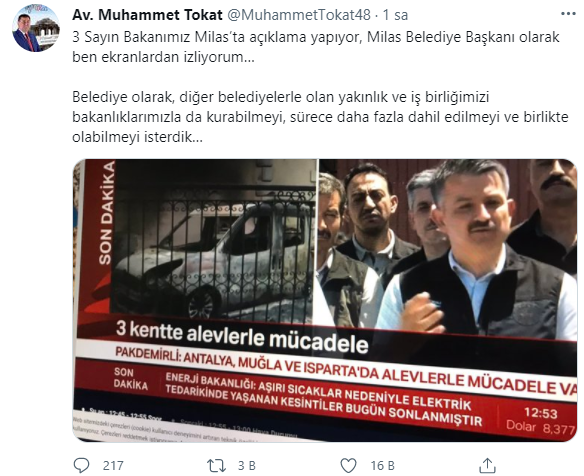The height and width of the screenshot is (476, 584).
Task: Click the retweet arrows icon
Action: (x=216, y=466)
